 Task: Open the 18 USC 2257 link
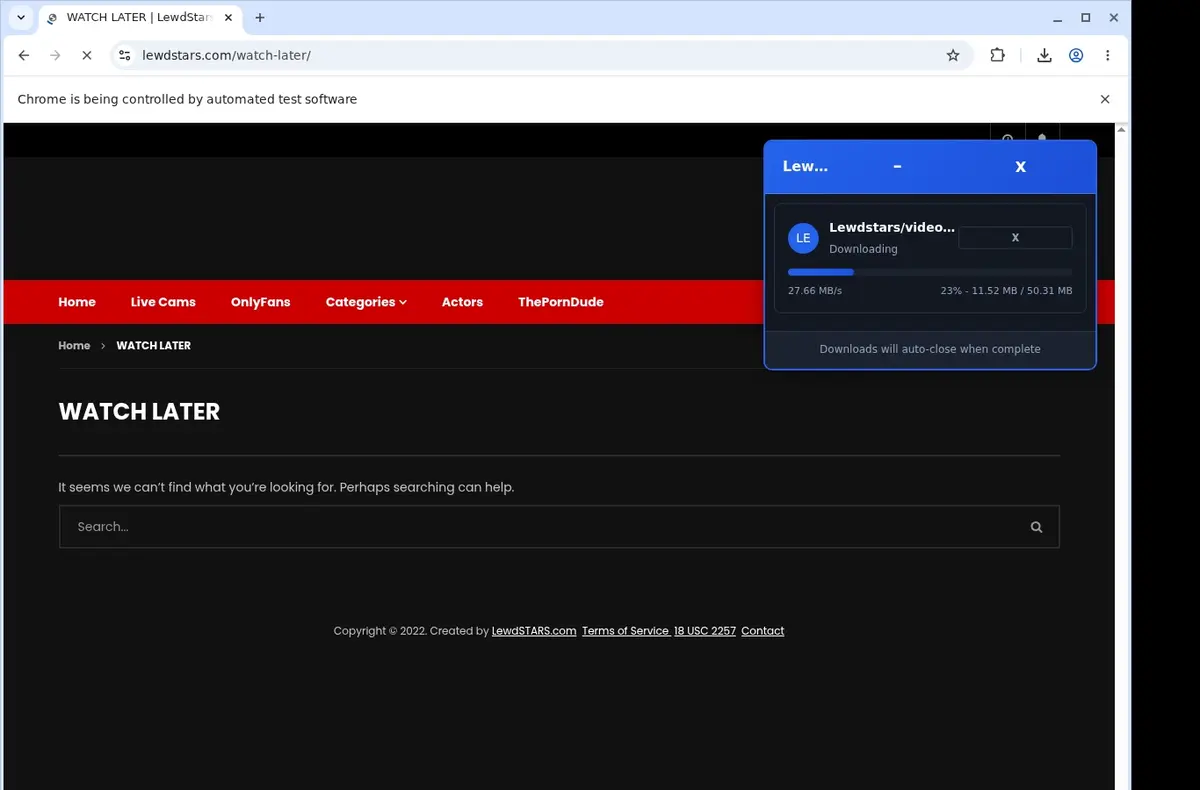pyautogui.click(x=705, y=631)
